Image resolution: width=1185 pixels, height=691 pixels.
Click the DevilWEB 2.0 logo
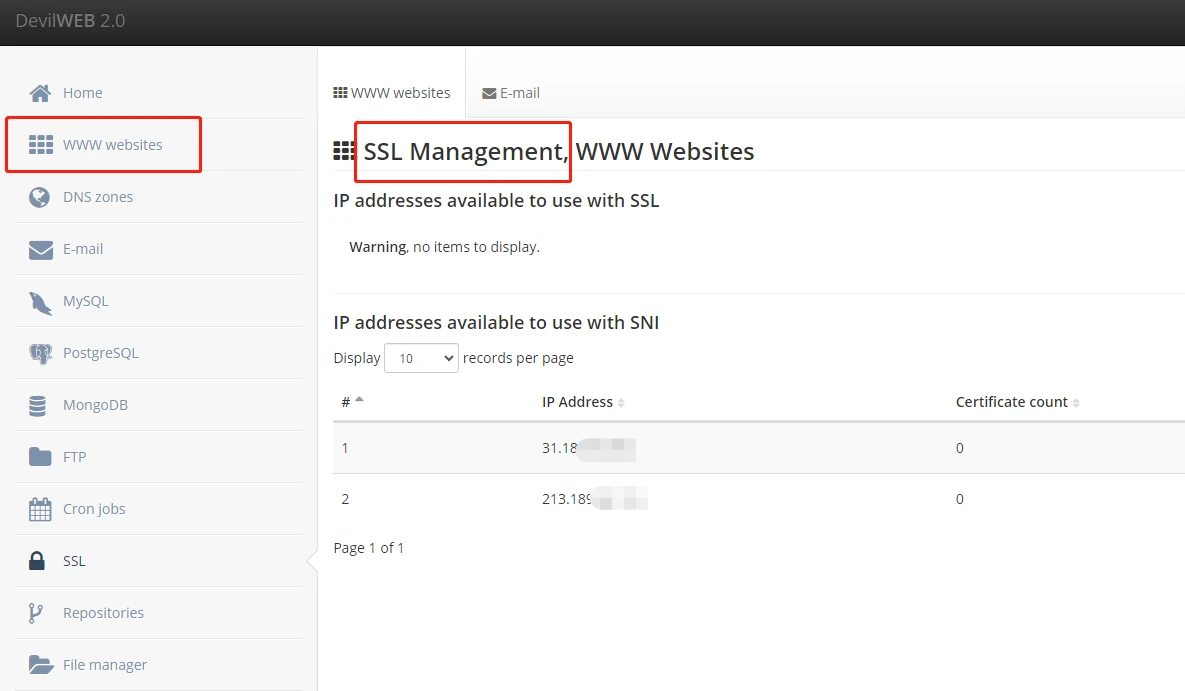coord(70,21)
